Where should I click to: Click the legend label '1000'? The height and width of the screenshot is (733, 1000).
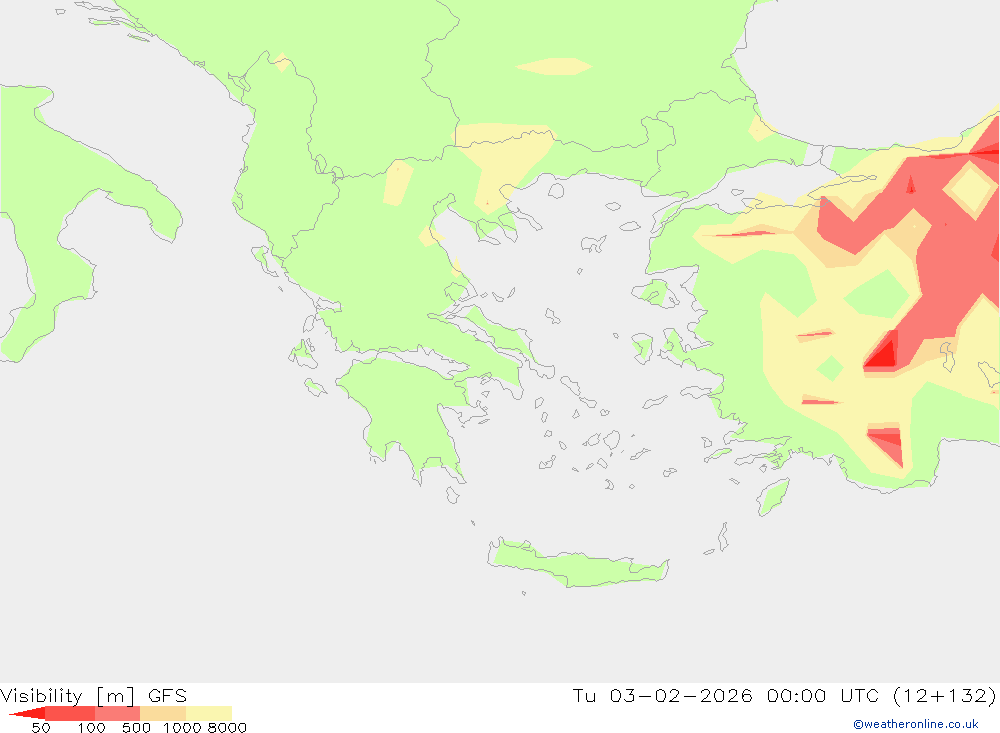click(x=182, y=727)
